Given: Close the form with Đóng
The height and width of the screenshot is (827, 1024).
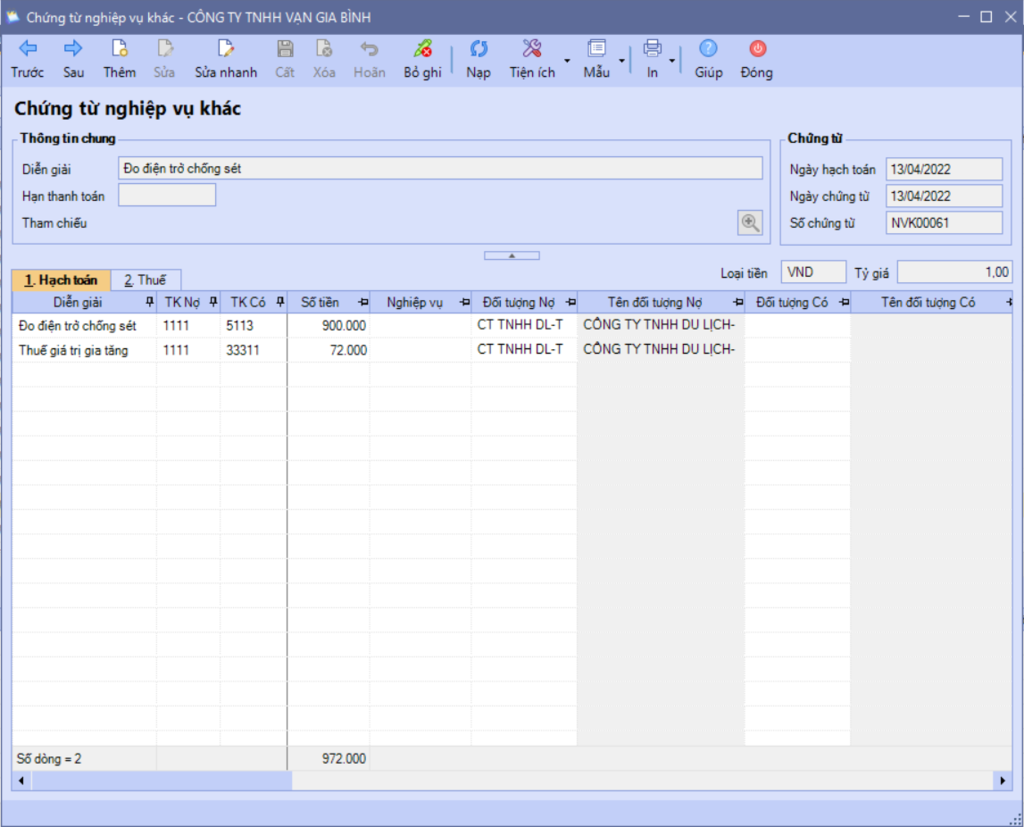Looking at the screenshot, I should (757, 59).
